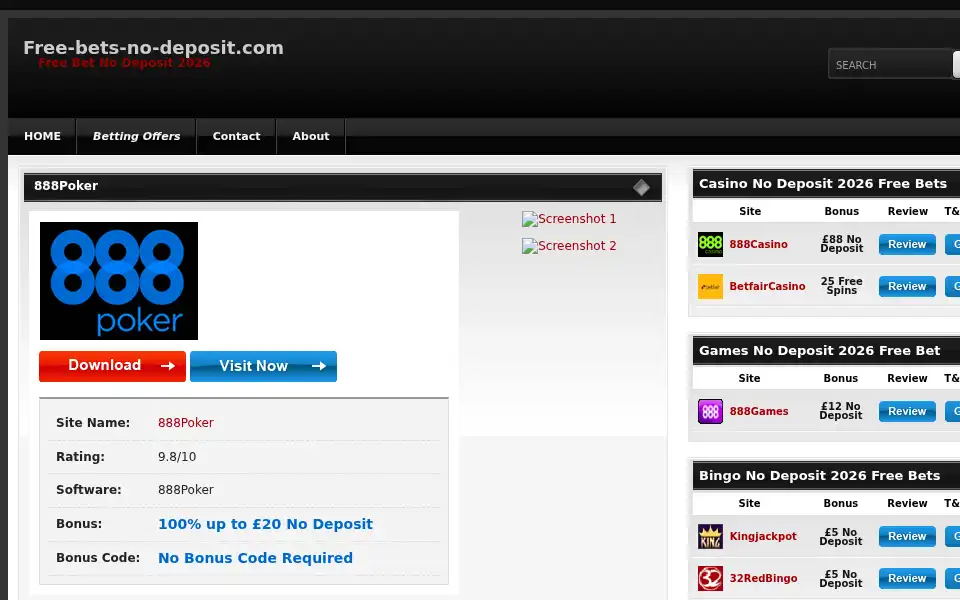Viewport: 960px width, 600px height.
Task: Open the 888Games text link
Action: click(759, 411)
